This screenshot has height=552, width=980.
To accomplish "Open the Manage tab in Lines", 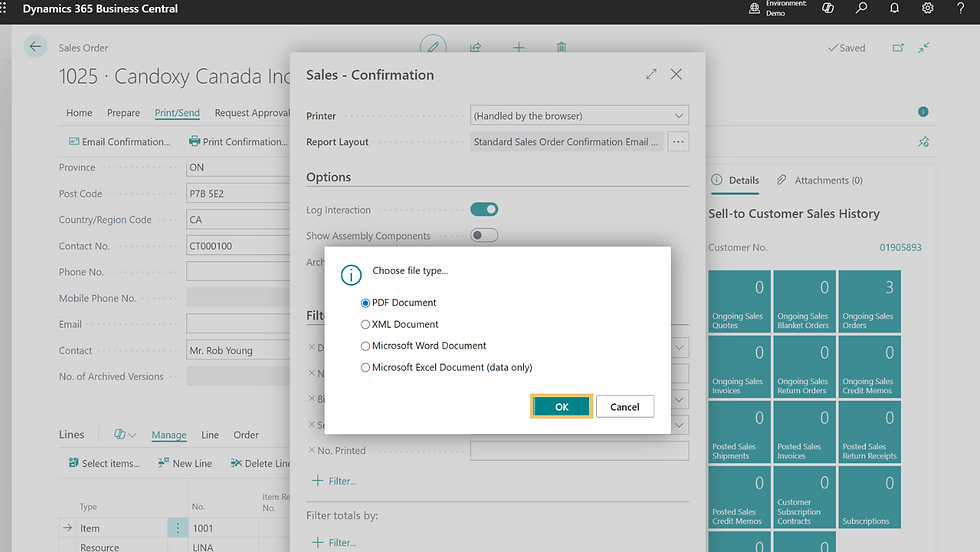I will pyautogui.click(x=169, y=434).
